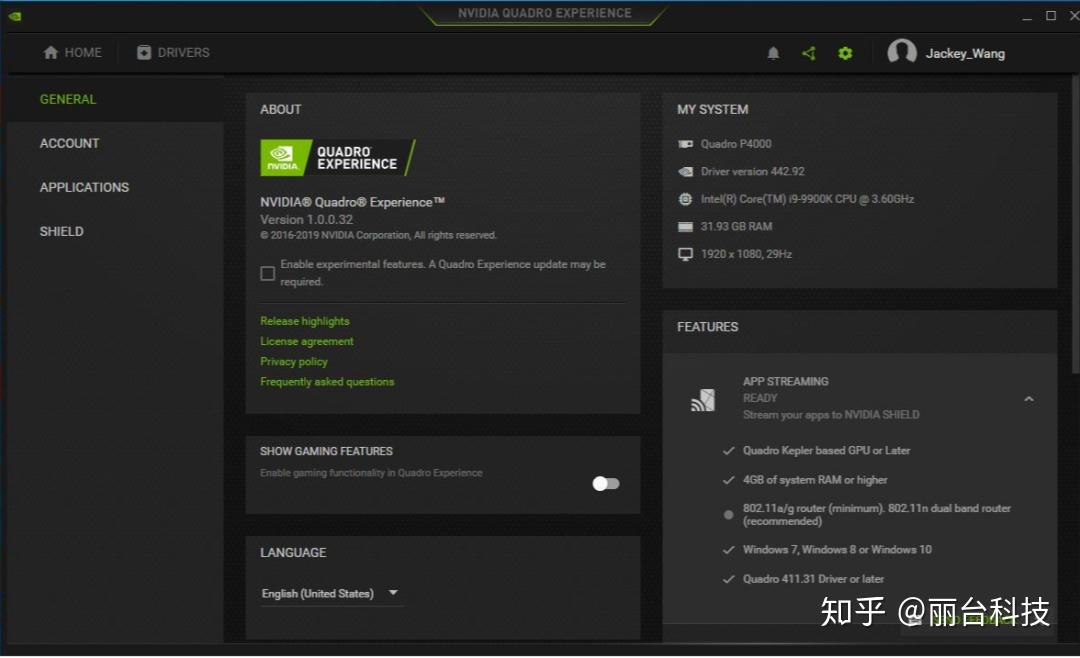Click the Quadro Kepler based GPU or Later text
Screen dimensions: 1080x658
point(827,451)
